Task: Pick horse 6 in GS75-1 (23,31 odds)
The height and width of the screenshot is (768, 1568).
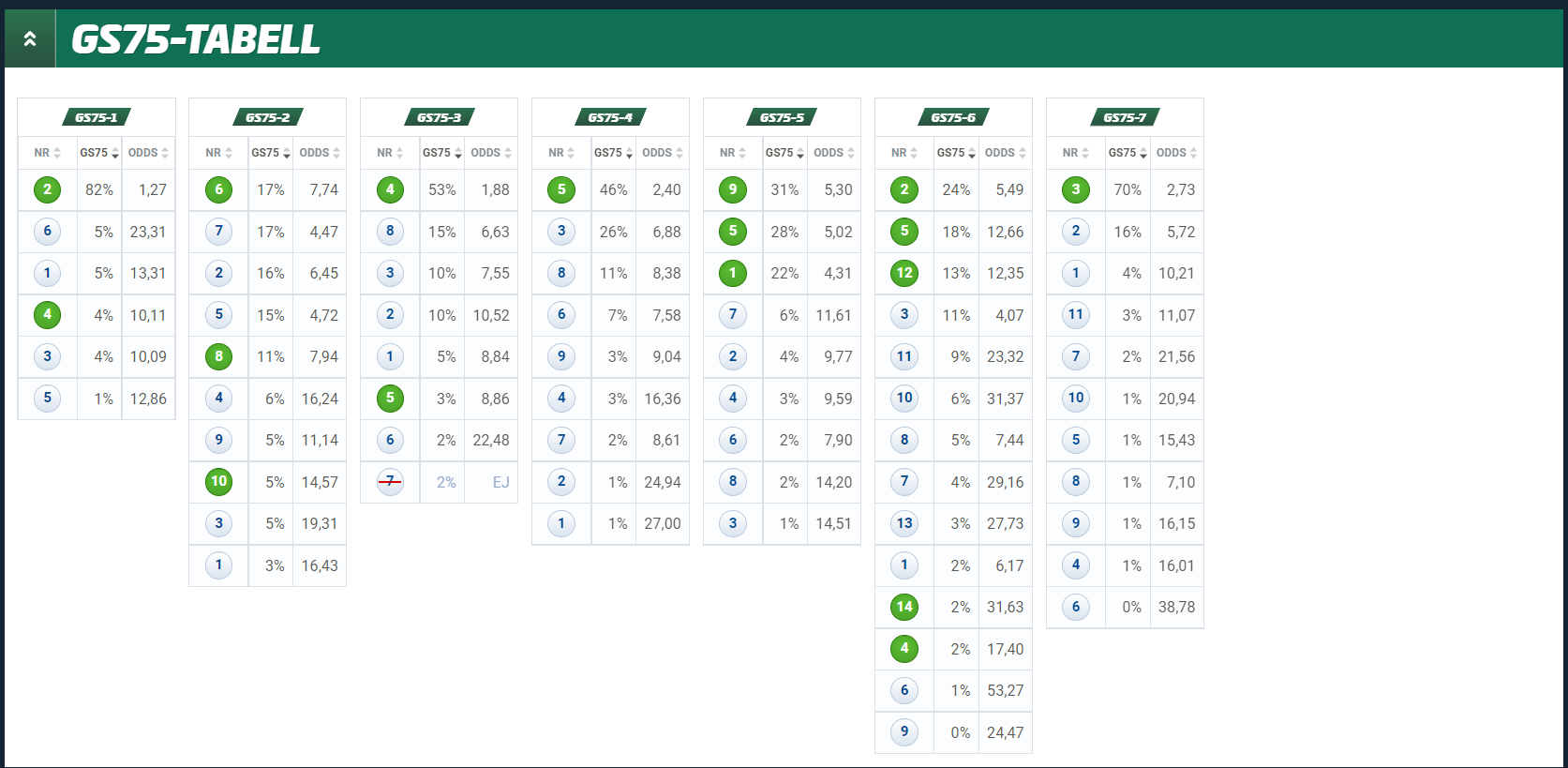Action: tap(47, 232)
